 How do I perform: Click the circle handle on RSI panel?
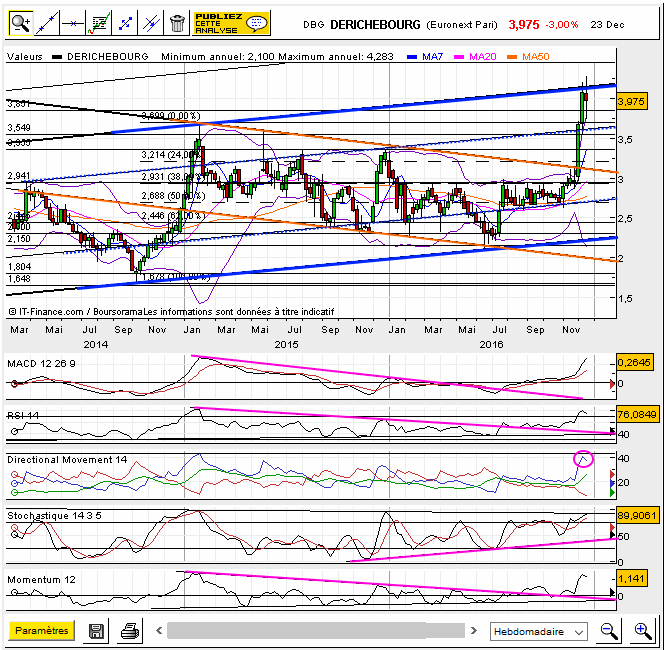(x=14, y=431)
